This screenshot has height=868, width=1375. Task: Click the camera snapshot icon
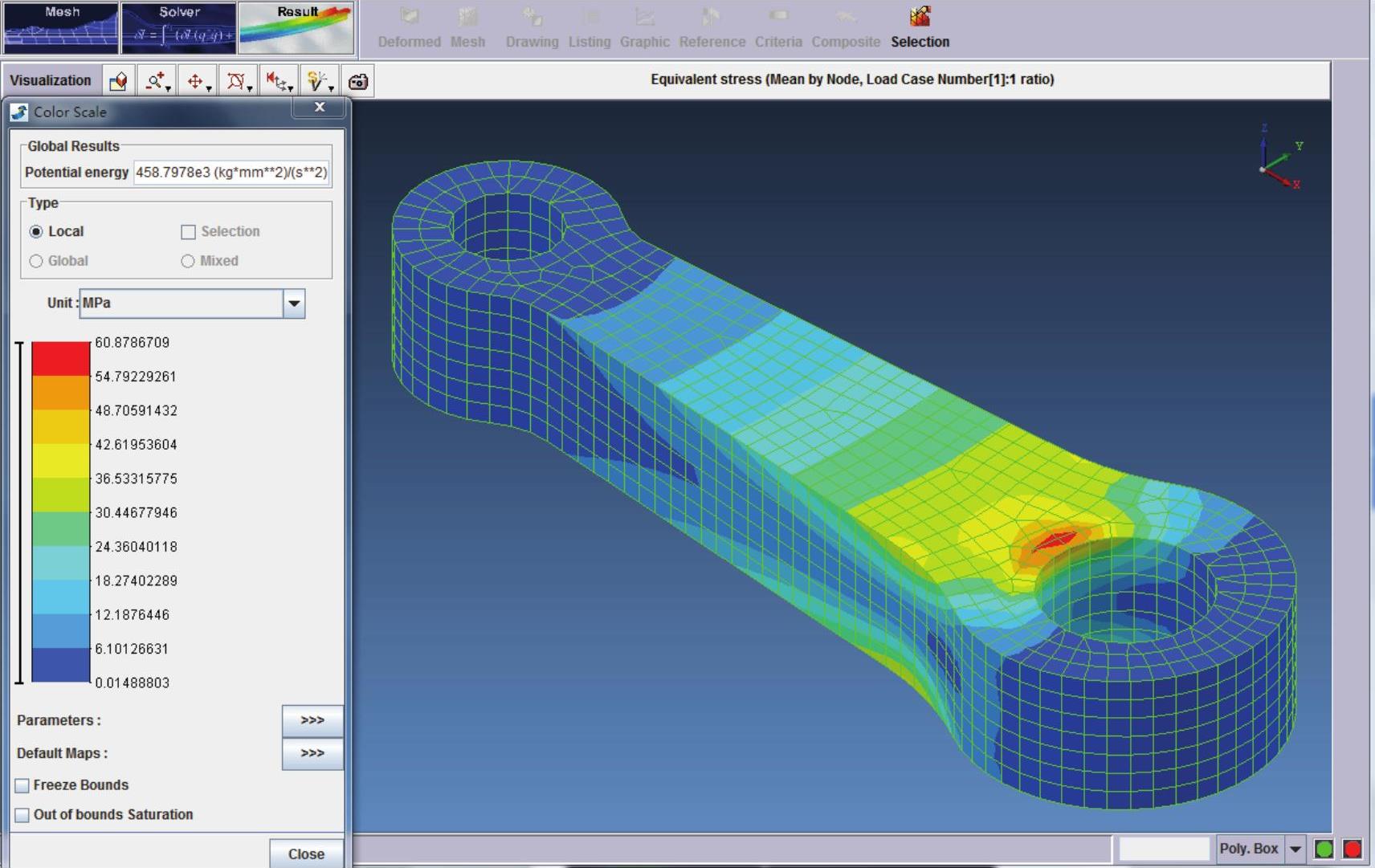click(x=358, y=81)
